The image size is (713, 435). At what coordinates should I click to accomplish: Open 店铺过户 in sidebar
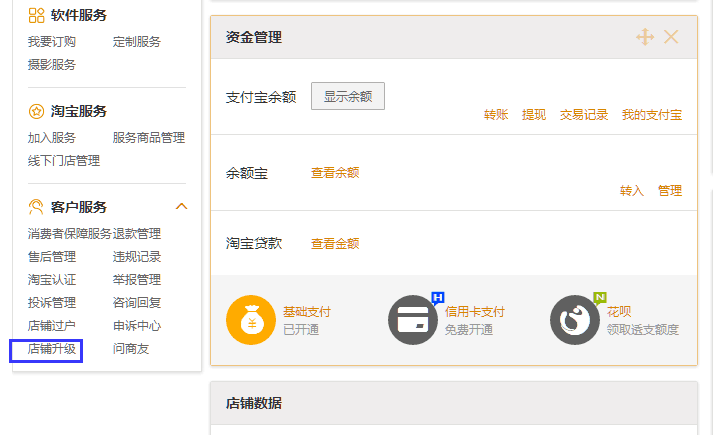tap(52, 326)
